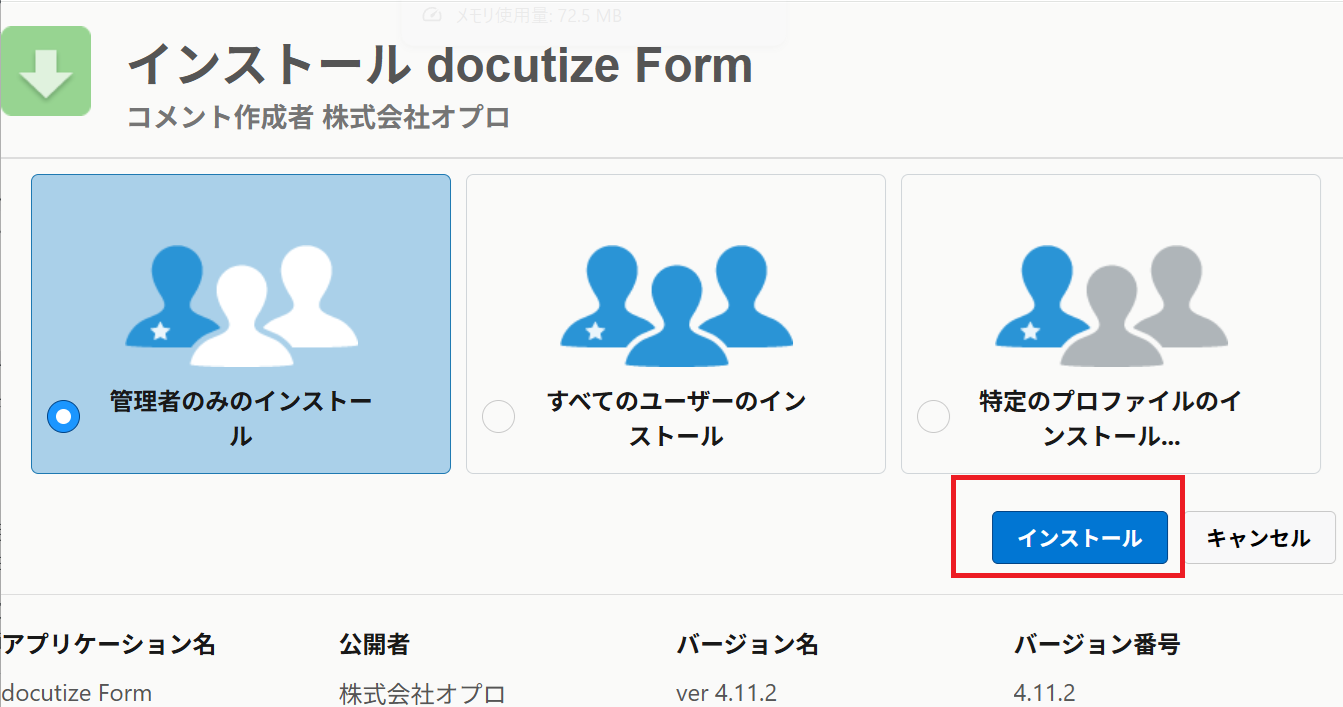Click the 特定のプロファイルのインストール... label text

click(x=1110, y=419)
